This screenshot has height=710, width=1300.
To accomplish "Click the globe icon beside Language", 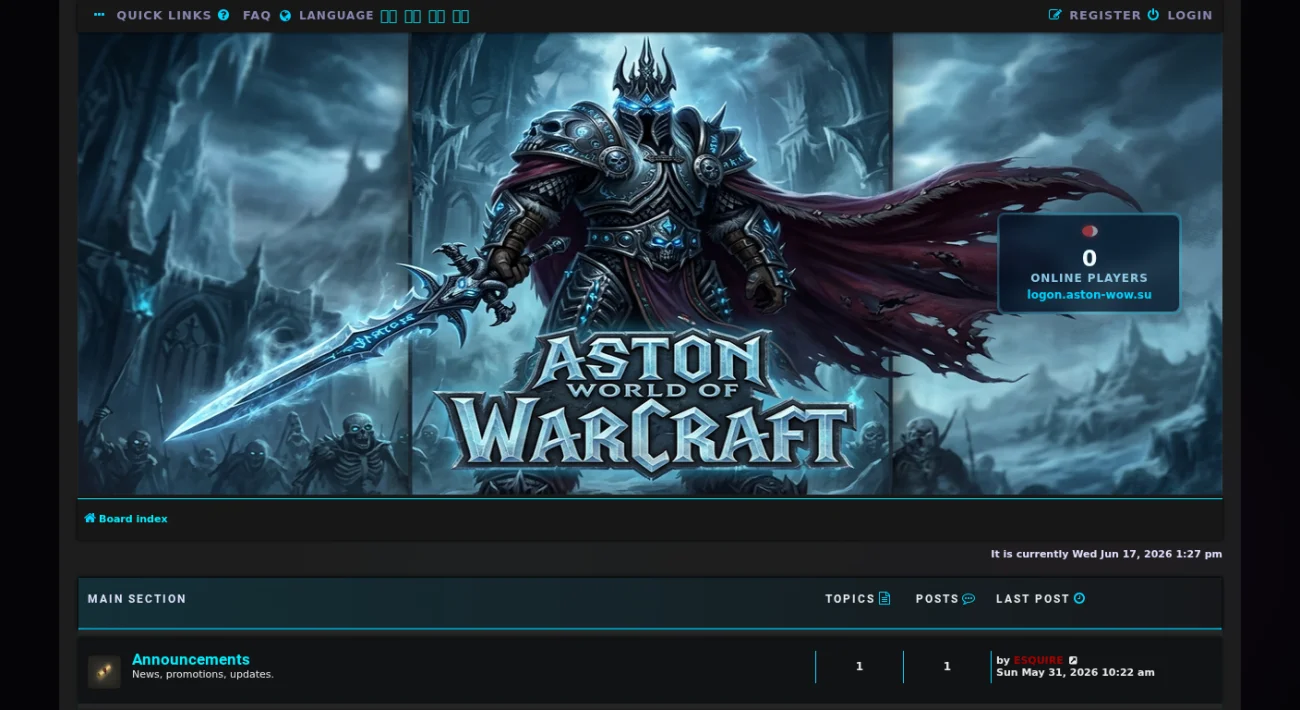I will [286, 16].
